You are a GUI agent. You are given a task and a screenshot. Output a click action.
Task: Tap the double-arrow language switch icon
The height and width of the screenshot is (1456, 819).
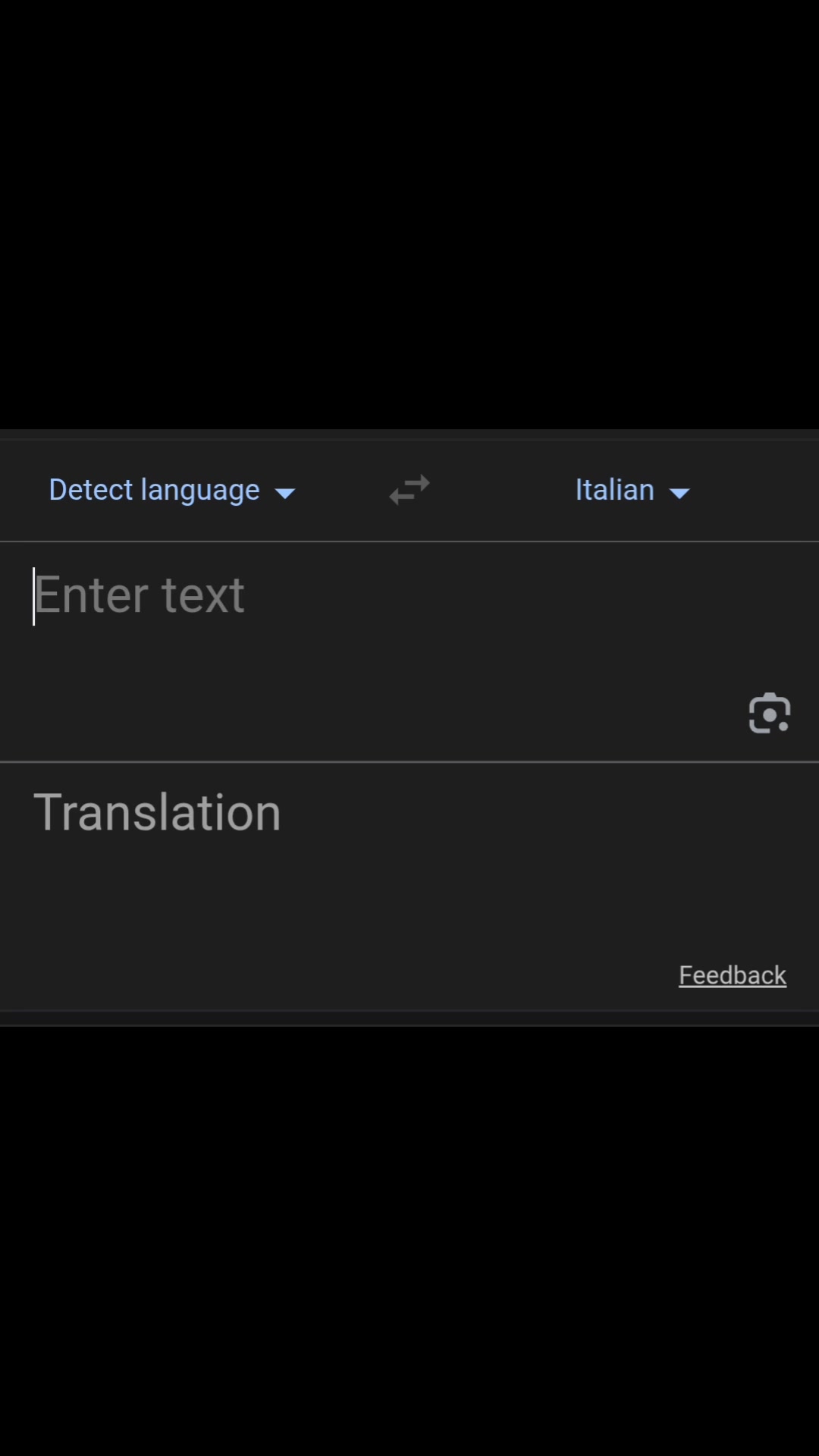click(409, 490)
